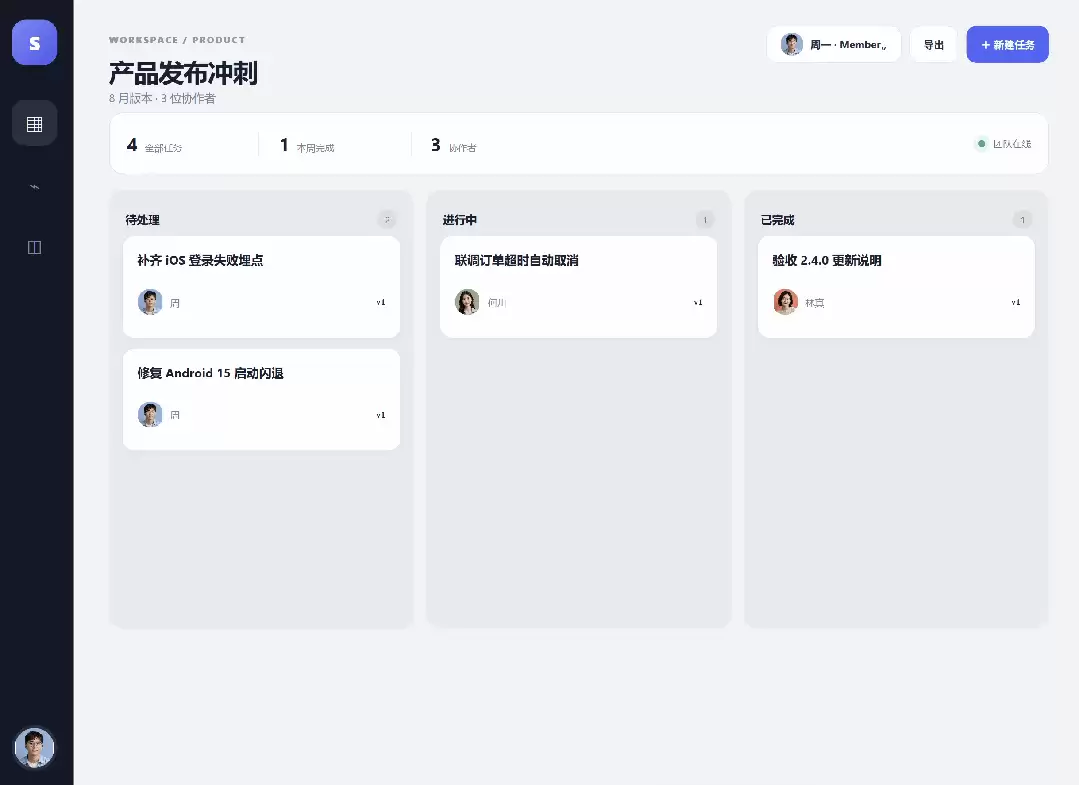Open the 联调订单超时自动取消 task card
Image resolution: width=1079 pixels, height=785 pixels.
click(579, 287)
